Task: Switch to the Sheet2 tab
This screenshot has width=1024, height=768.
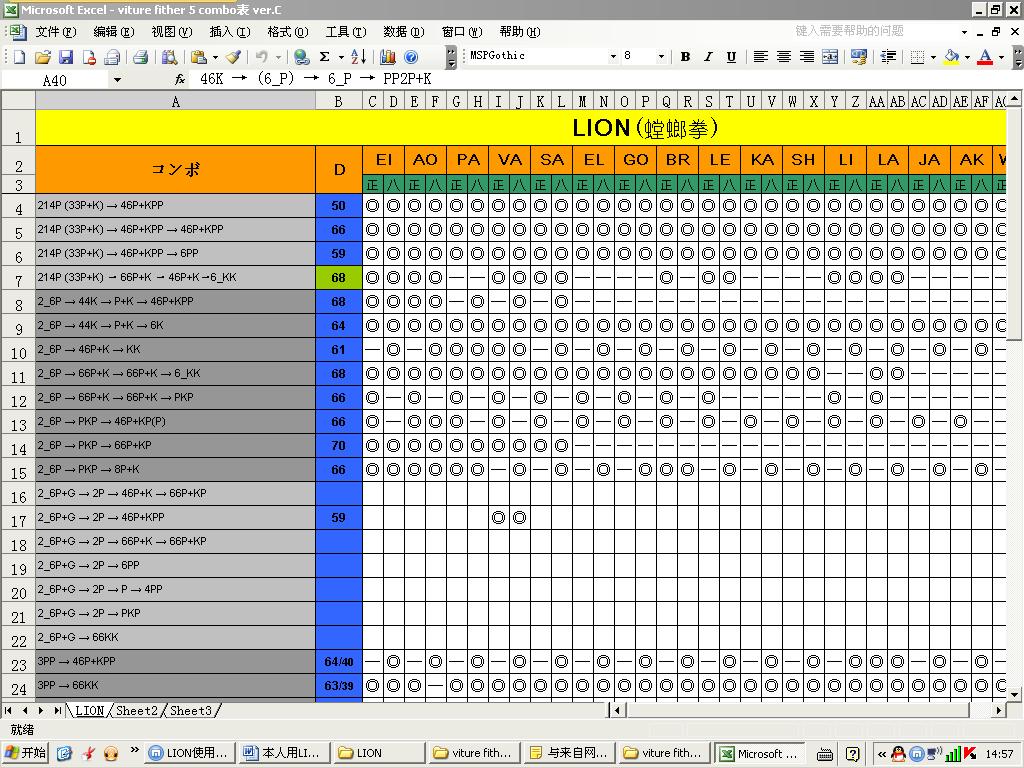Action: click(137, 711)
